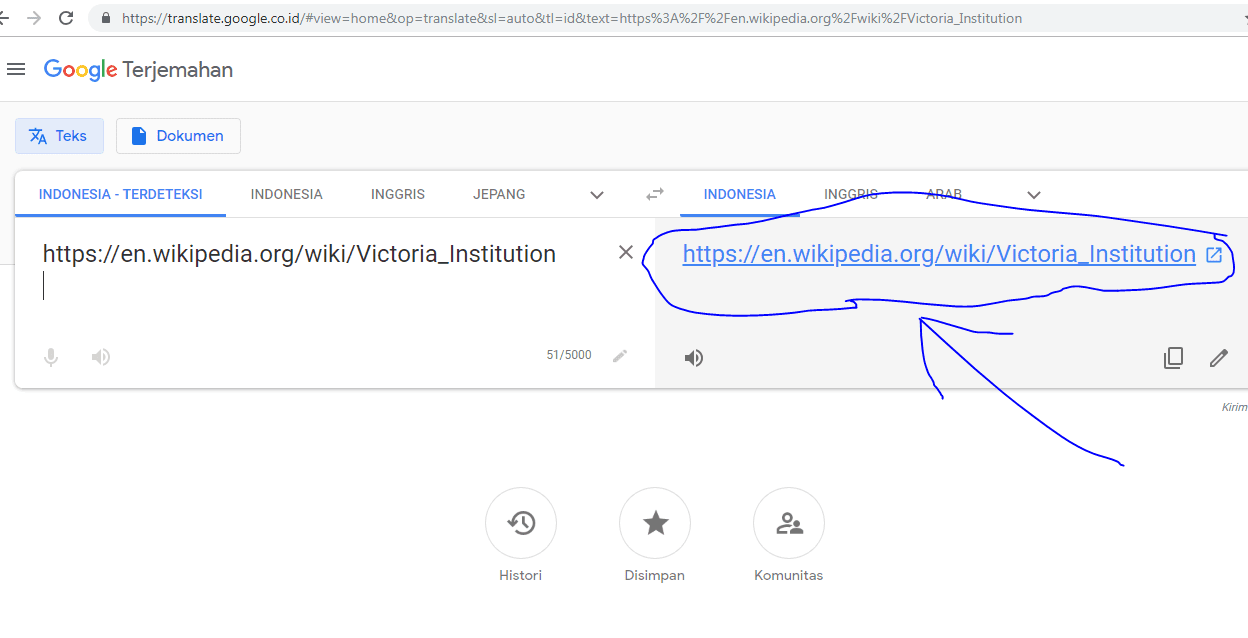1248x638 pixels.
Task: Expand the source language dropdown chevron
Action: (x=597, y=195)
